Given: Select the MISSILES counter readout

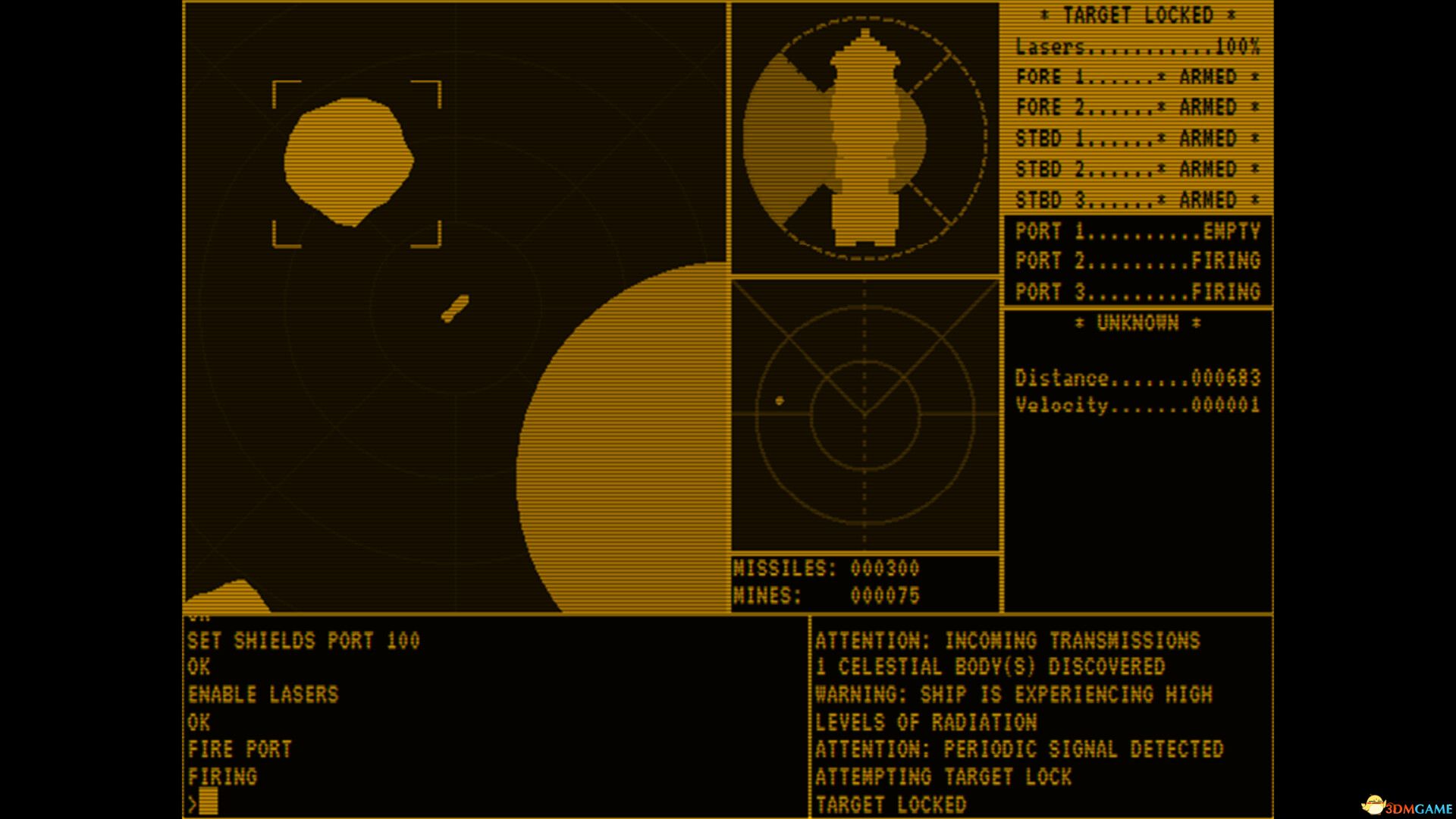Looking at the screenshot, I should pyautogui.click(x=824, y=568).
